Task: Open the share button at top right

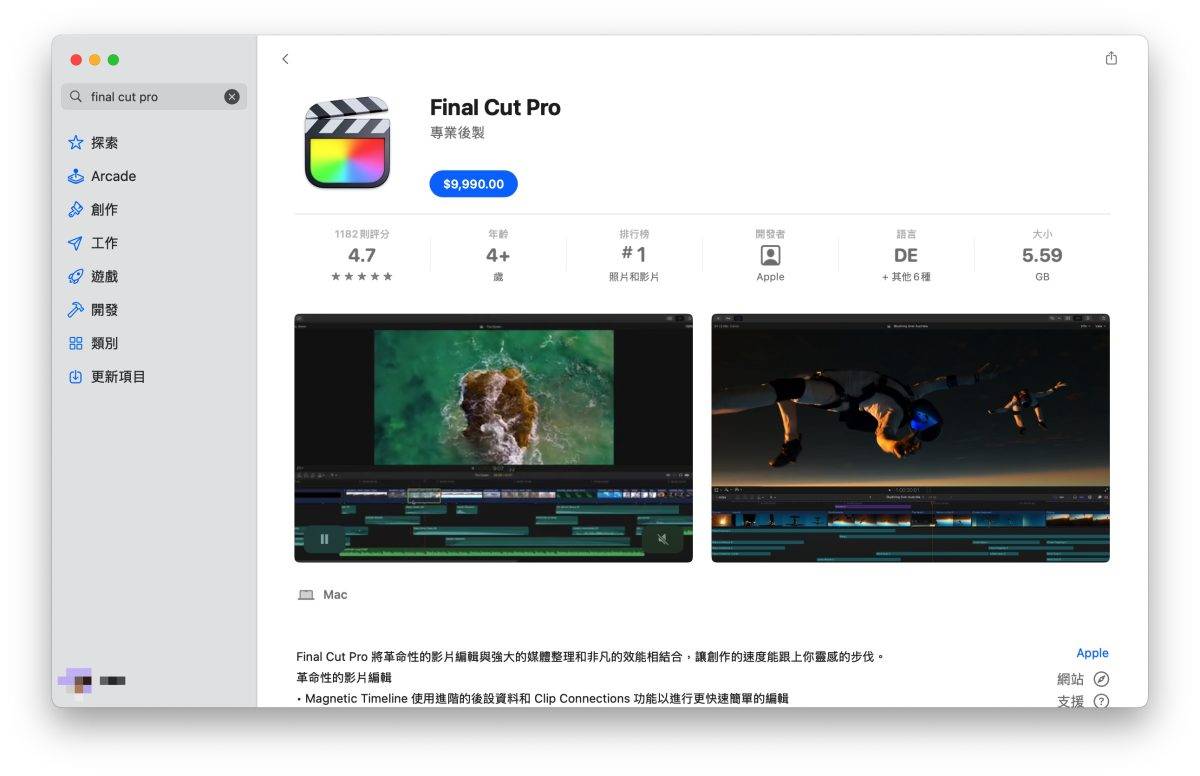Action: (x=1111, y=58)
